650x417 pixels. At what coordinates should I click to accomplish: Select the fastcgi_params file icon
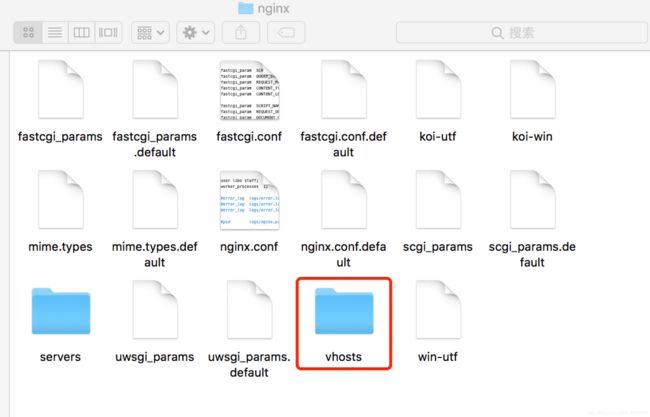click(61, 90)
